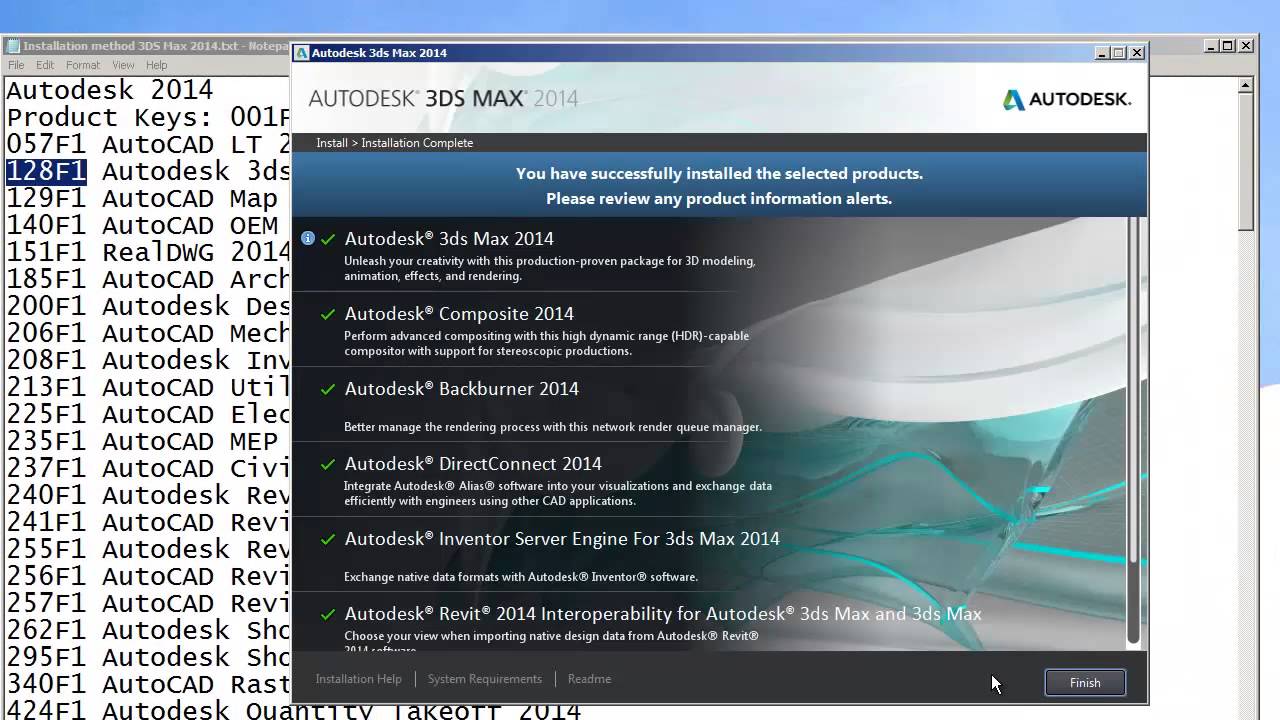Click the '255F1 Autodesk Rev' line in Notepad
1280x720 pixels.
tap(148, 549)
